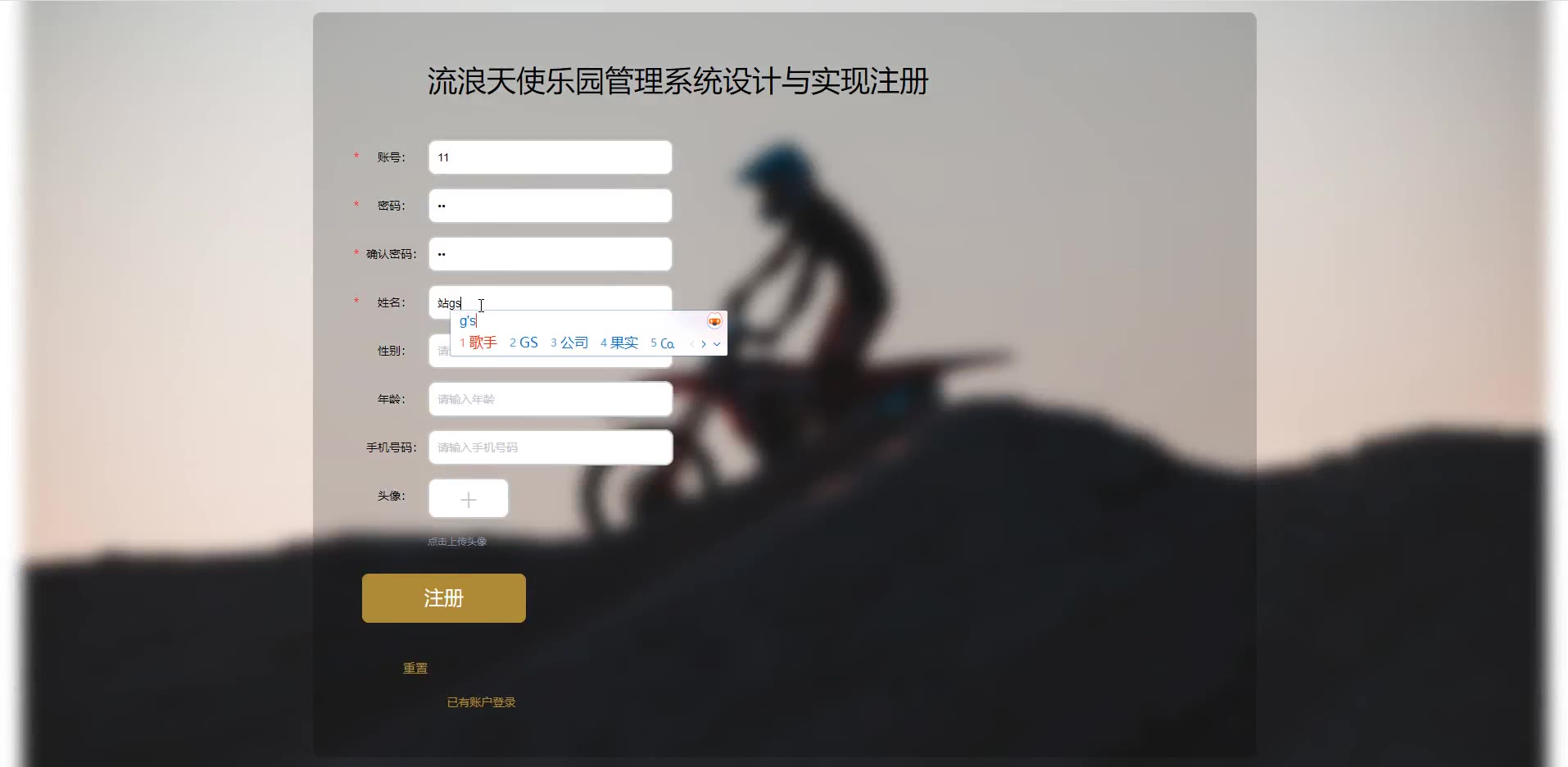Click the 重置 reset link
Image resolution: width=1568 pixels, height=767 pixels.
point(415,669)
